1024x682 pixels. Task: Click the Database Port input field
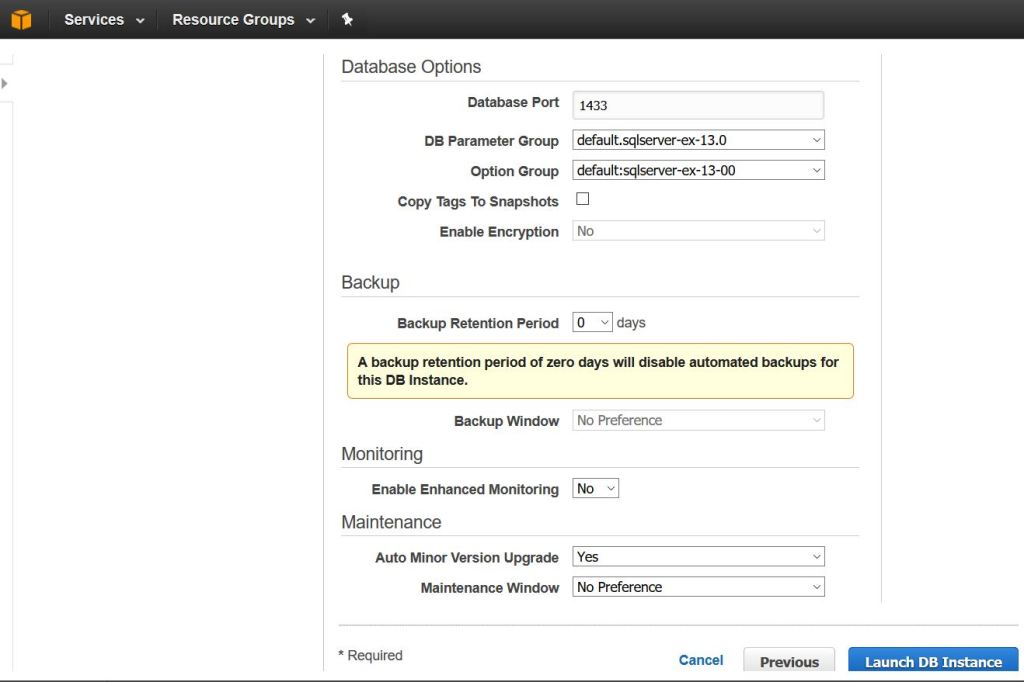point(698,105)
